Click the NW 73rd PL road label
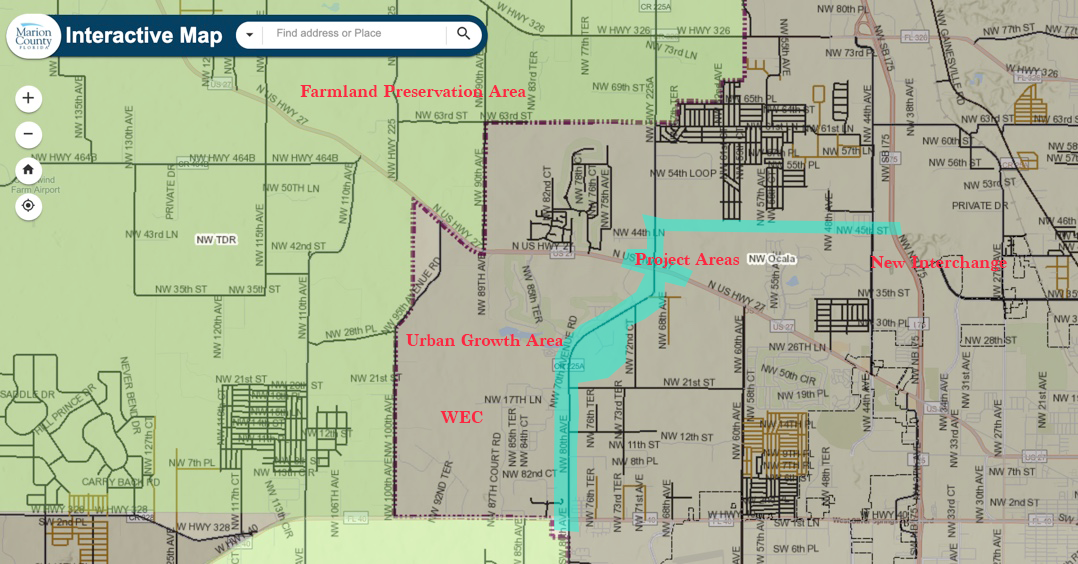Screen dimensions: 1078x564 pos(849,53)
